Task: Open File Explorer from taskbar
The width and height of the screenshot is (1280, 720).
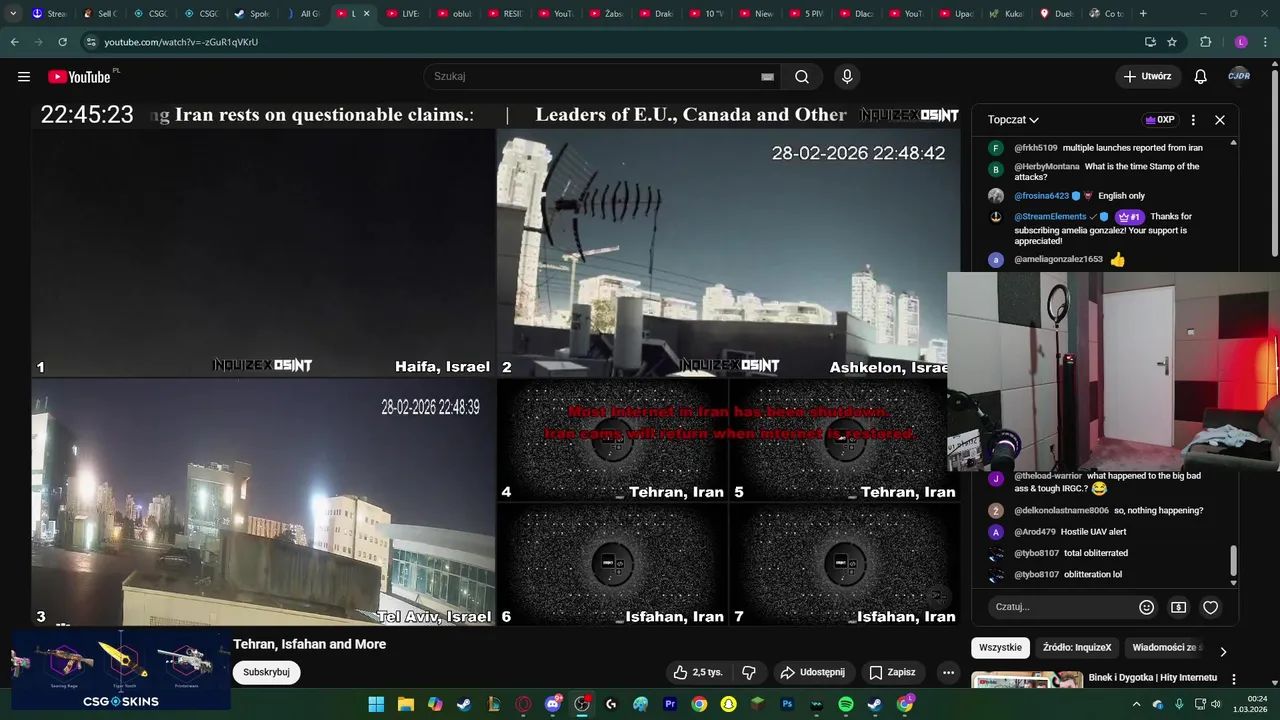Action: (406, 705)
